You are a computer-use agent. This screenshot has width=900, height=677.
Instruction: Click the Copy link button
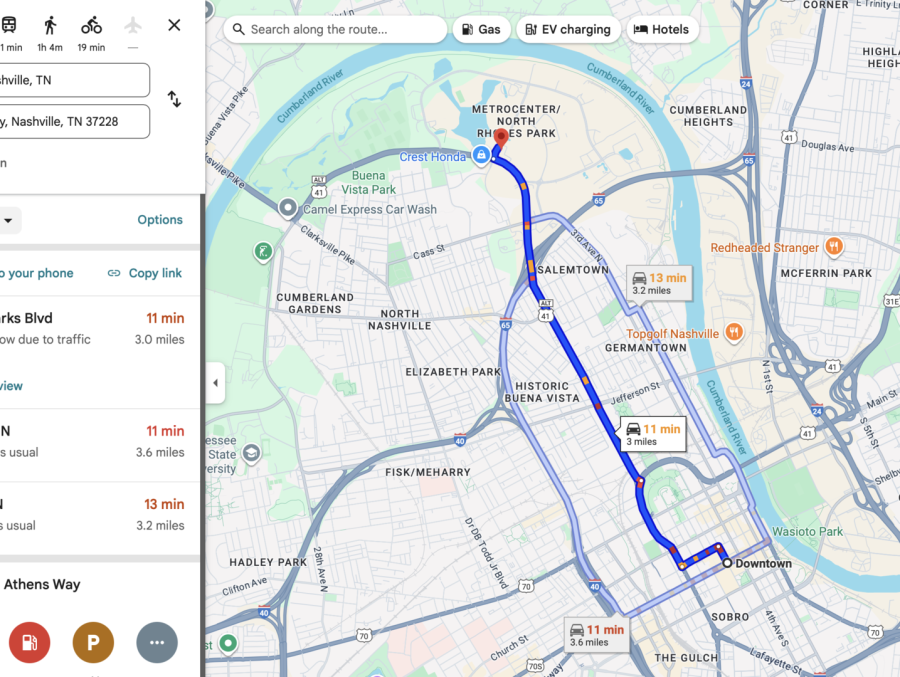145,273
